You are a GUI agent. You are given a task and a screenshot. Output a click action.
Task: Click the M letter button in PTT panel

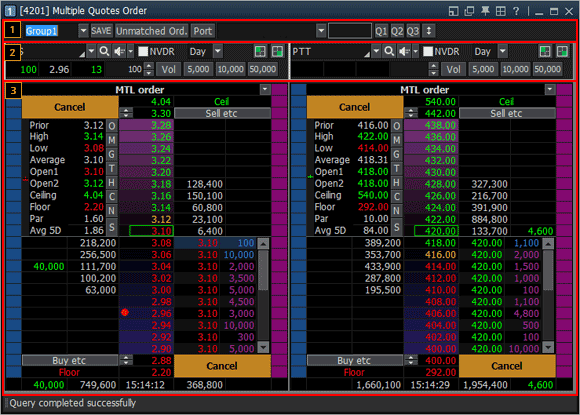tap(396, 140)
